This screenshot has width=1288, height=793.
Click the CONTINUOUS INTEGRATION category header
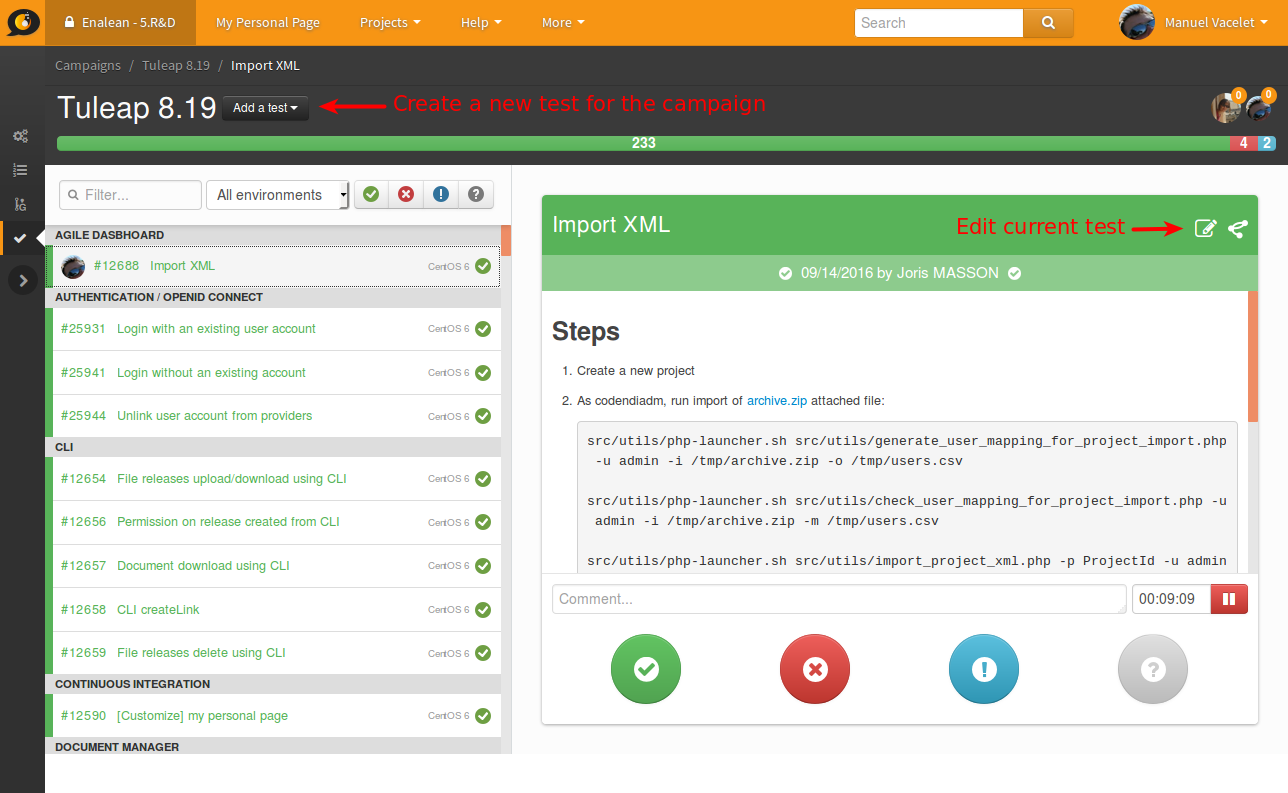273,684
